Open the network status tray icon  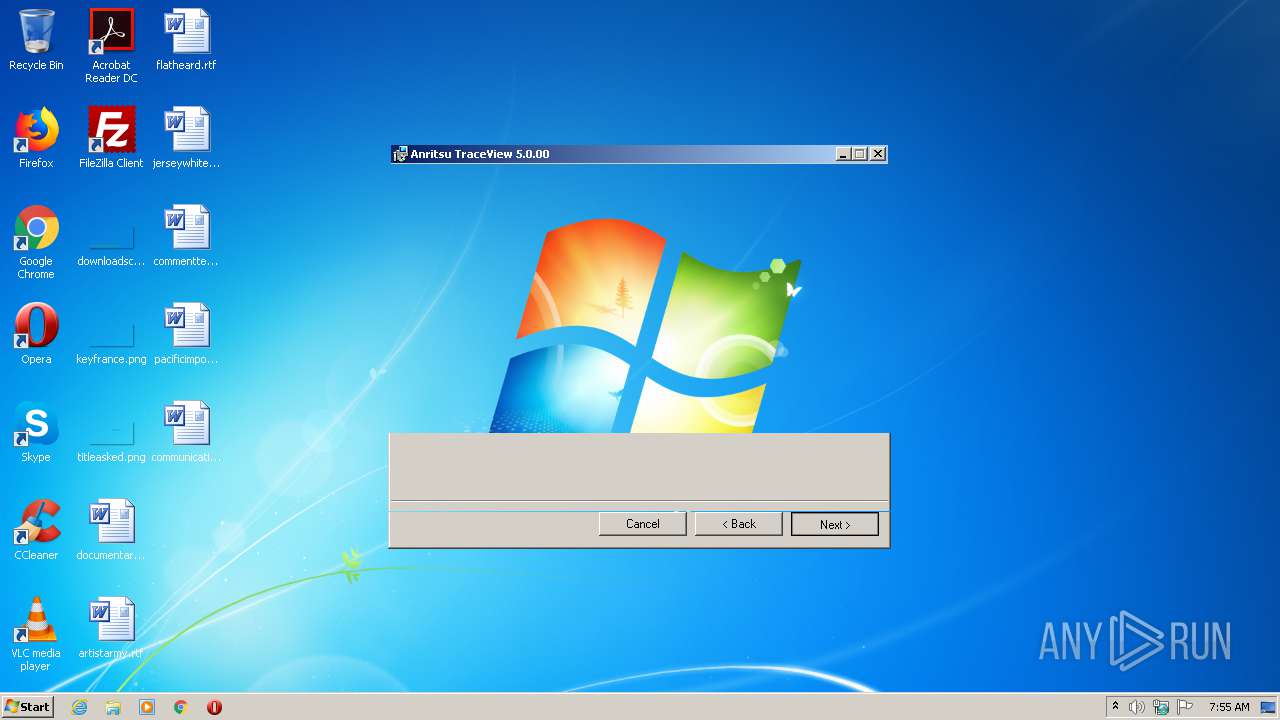tap(1161, 707)
